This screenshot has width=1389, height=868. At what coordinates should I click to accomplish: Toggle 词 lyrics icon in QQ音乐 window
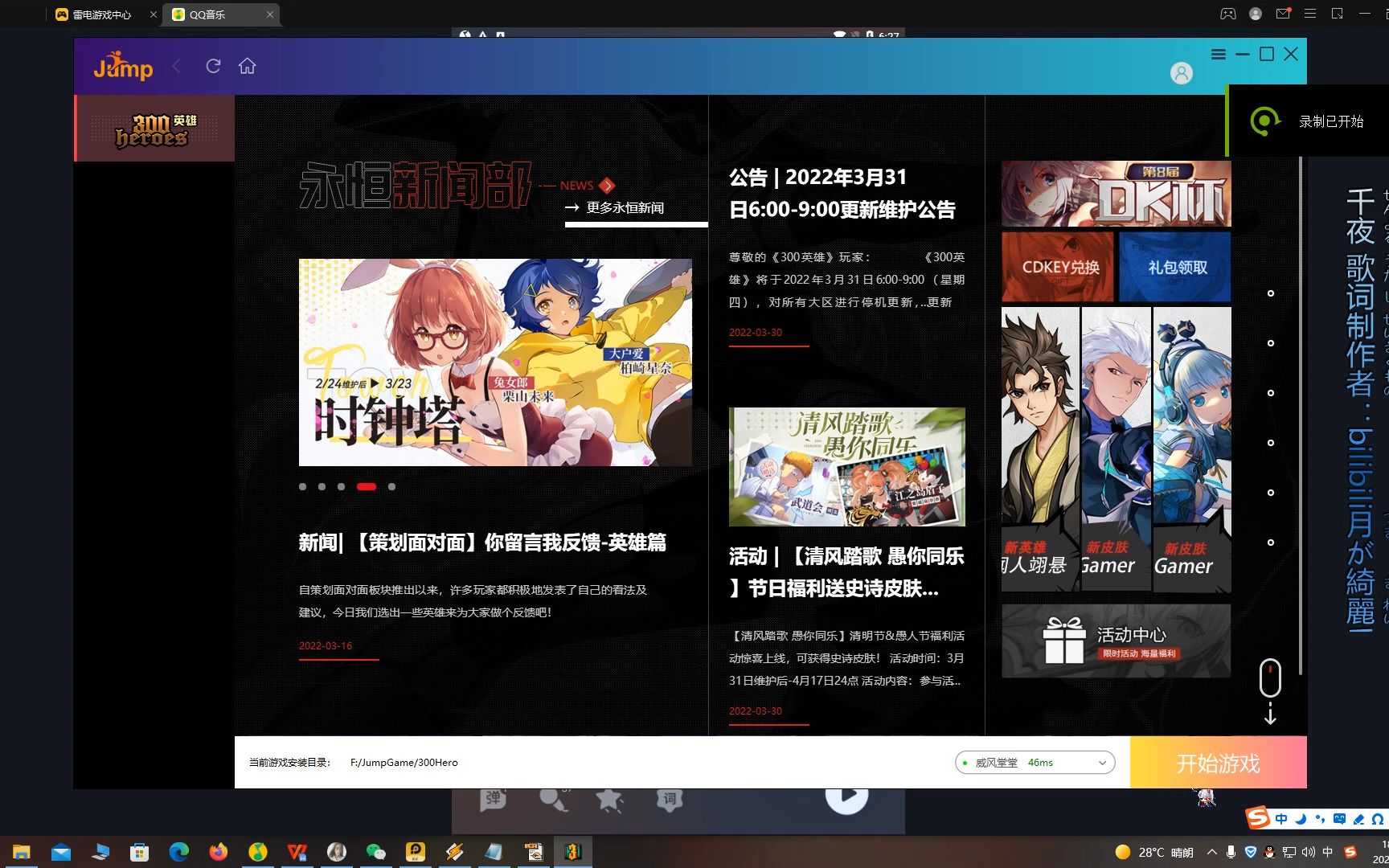(669, 799)
